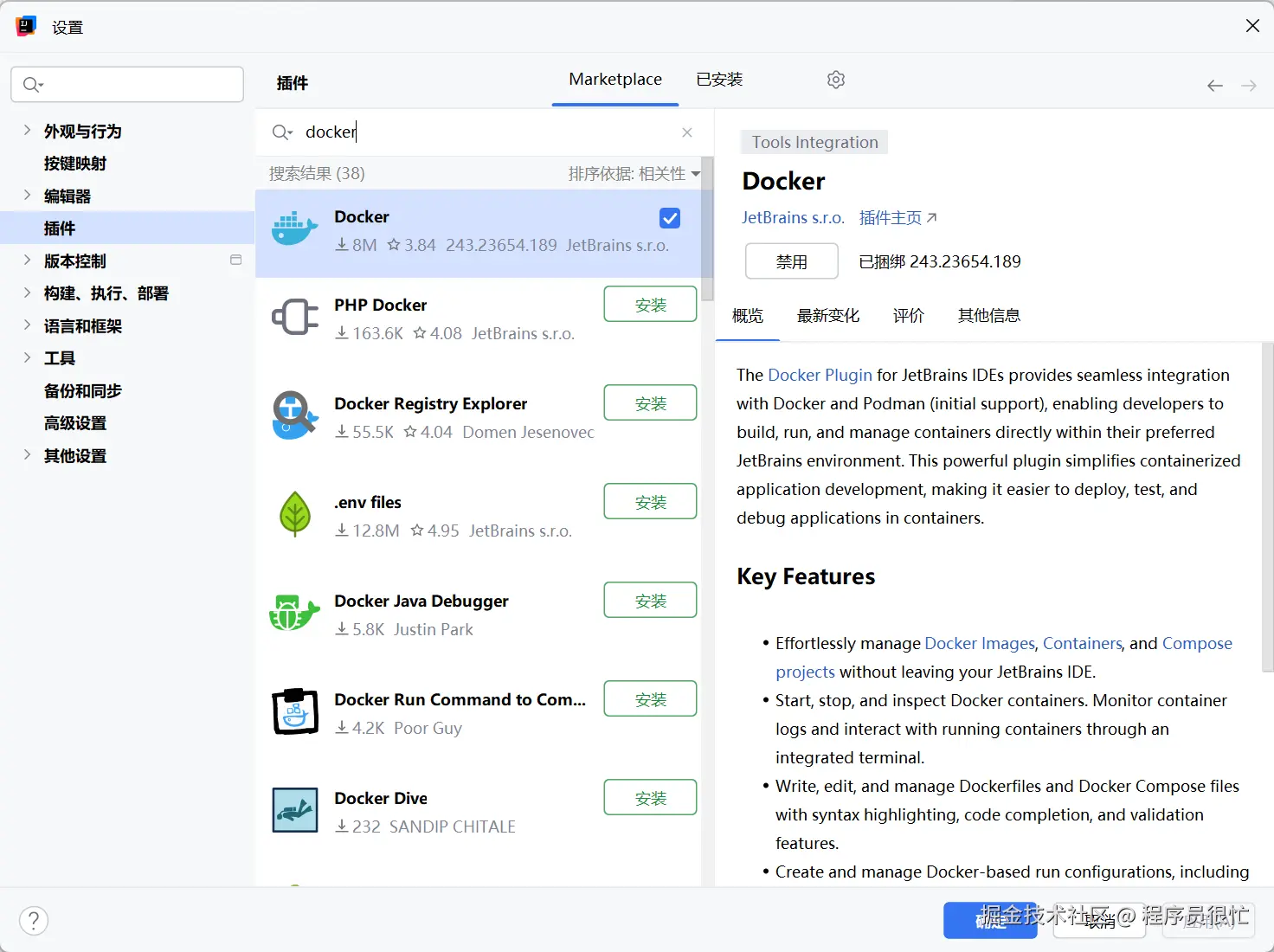The image size is (1274, 952).
Task: Install Docker Java Debugger
Action: point(650,600)
